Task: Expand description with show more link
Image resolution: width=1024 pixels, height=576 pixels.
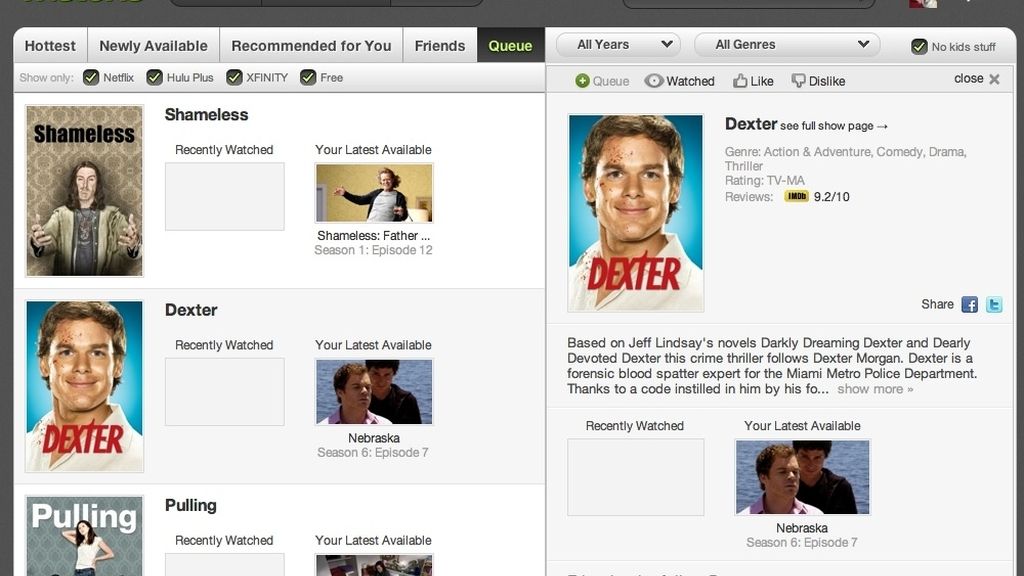Action: pyautogui.click(x=875, y=389)
